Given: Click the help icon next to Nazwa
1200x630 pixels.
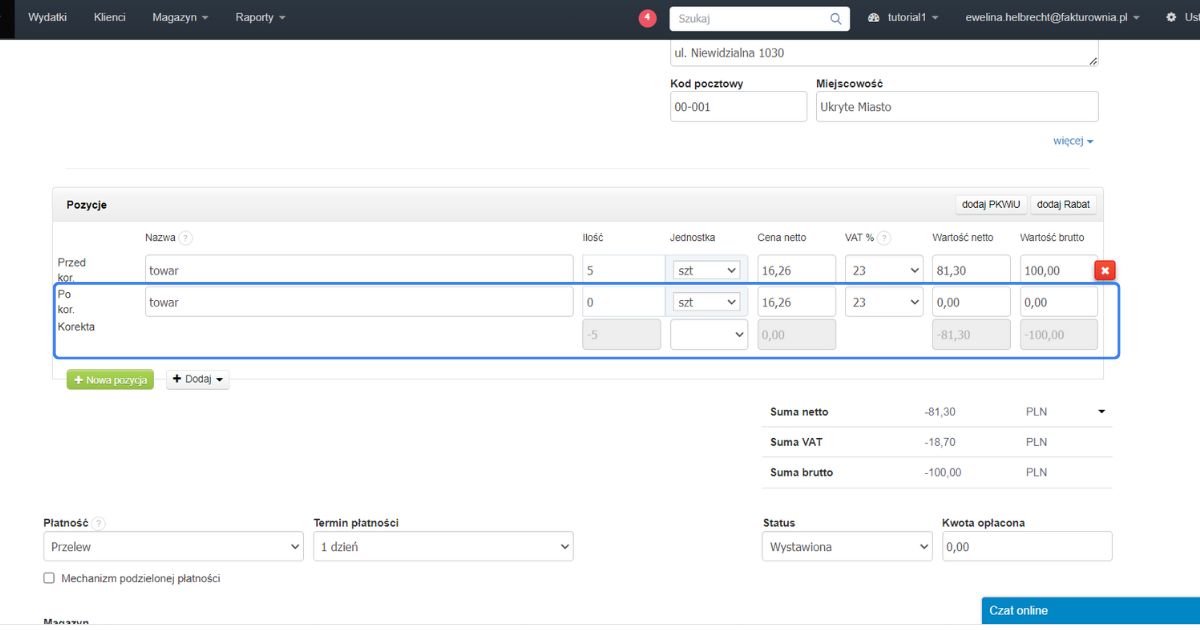Looking at the screenshot, I should coord(186,238).
